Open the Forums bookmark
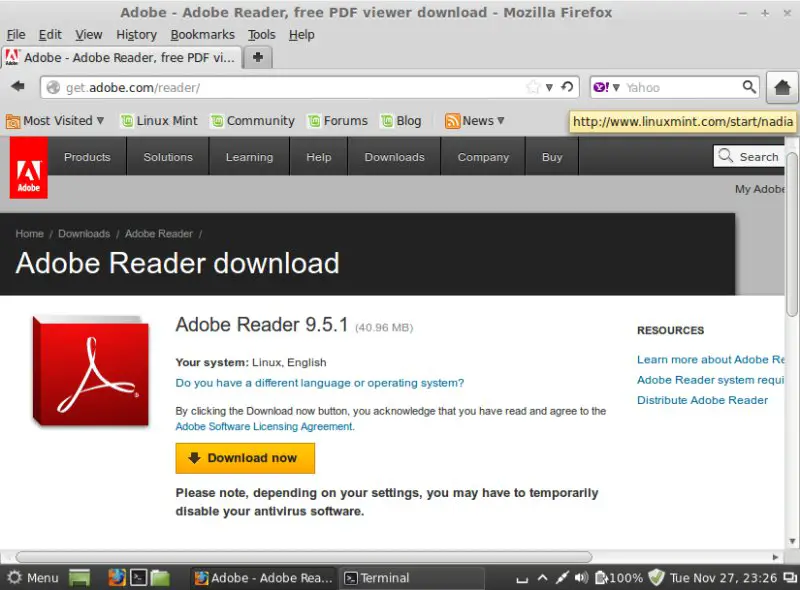The height and width of the screenshot is (590, 800). [x=338, y=121]
